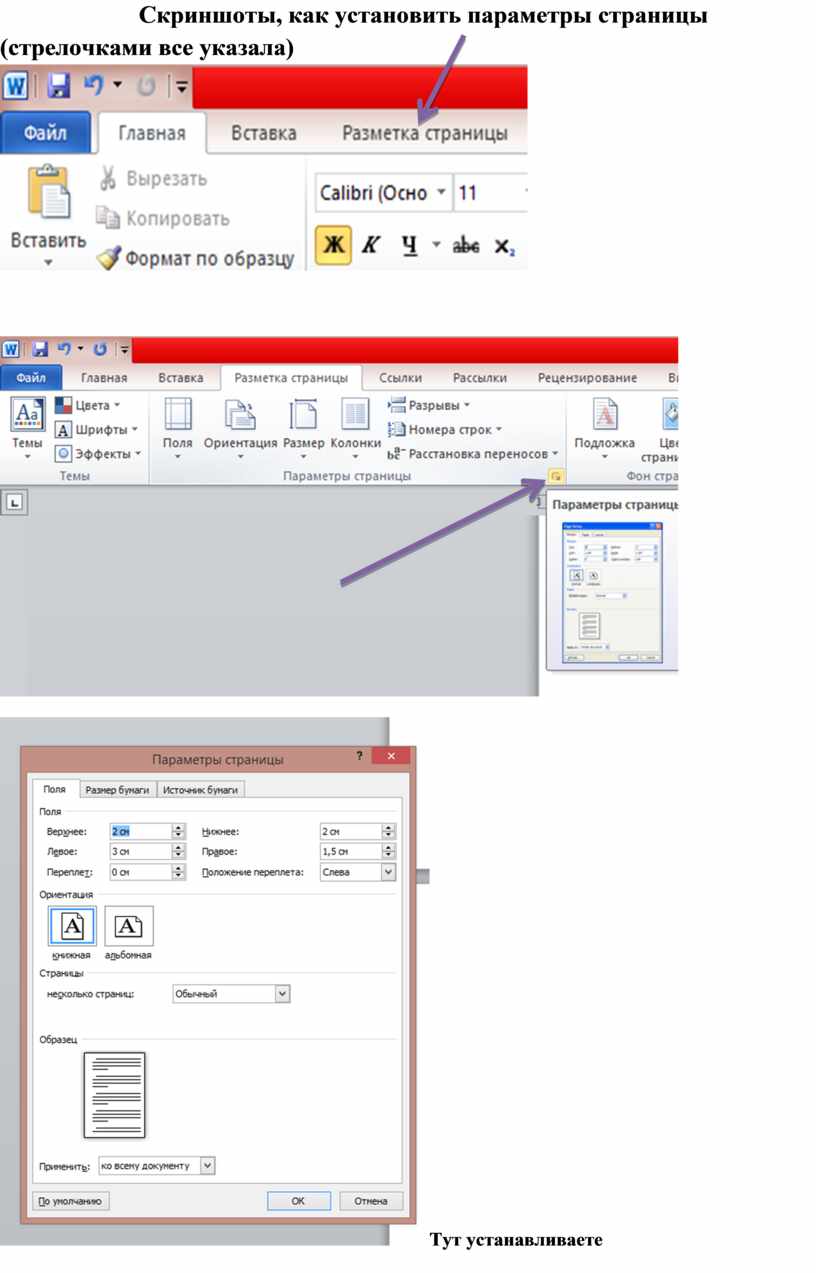The width and height of the screenshot is (816, 1273).
Task: Click the Format Painter brush icon
Action: 108,259
